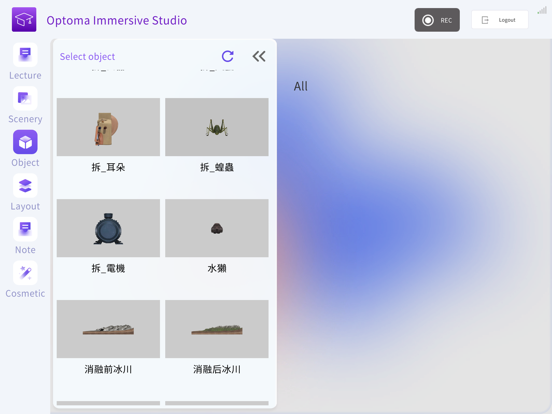This screenshot has width=552, height=414.
Task: Open the Lecture sidebar icon
Action: tap(25, 55)
